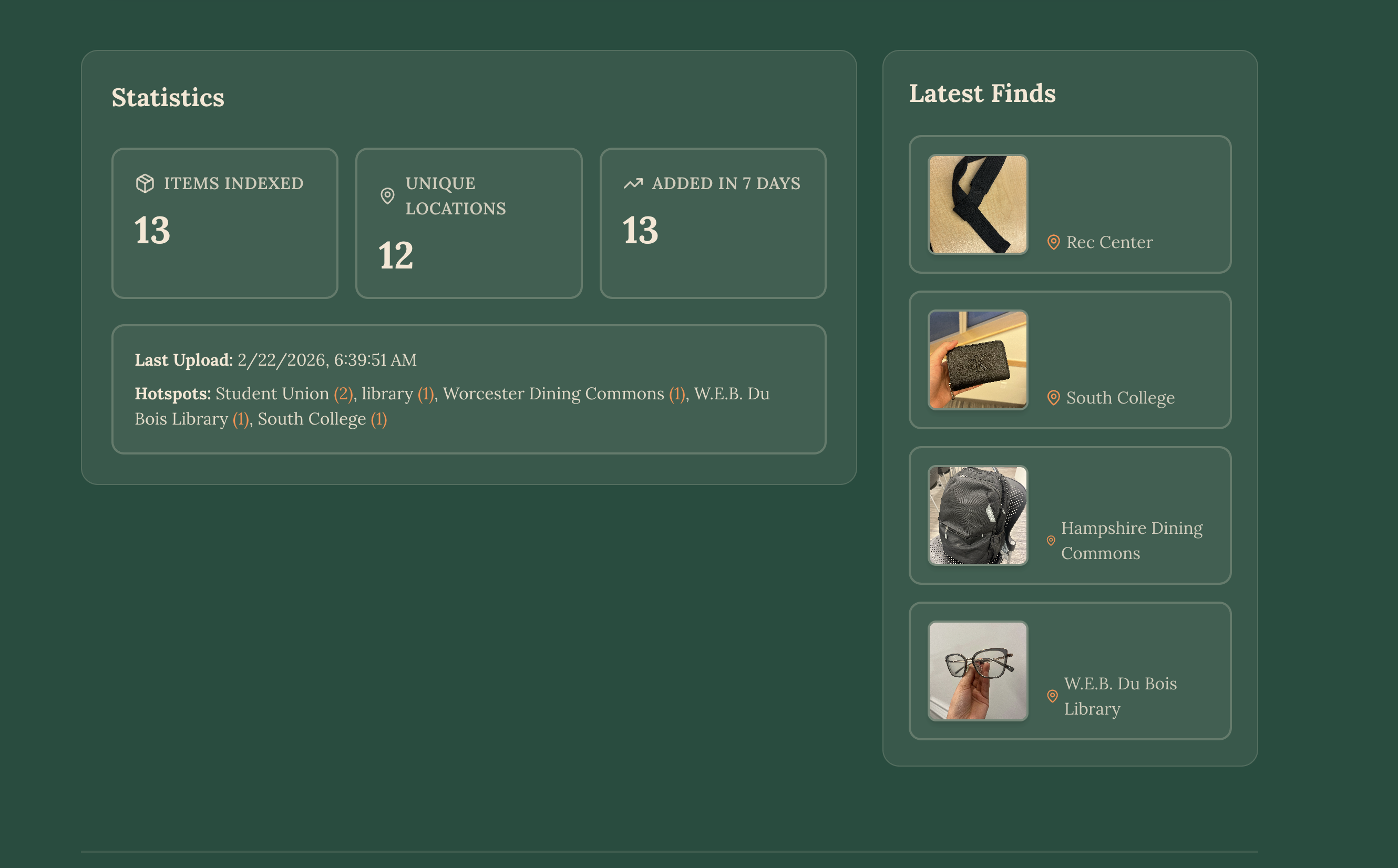Click Worcester Dining Commons in Hotspots

point(553,394)
